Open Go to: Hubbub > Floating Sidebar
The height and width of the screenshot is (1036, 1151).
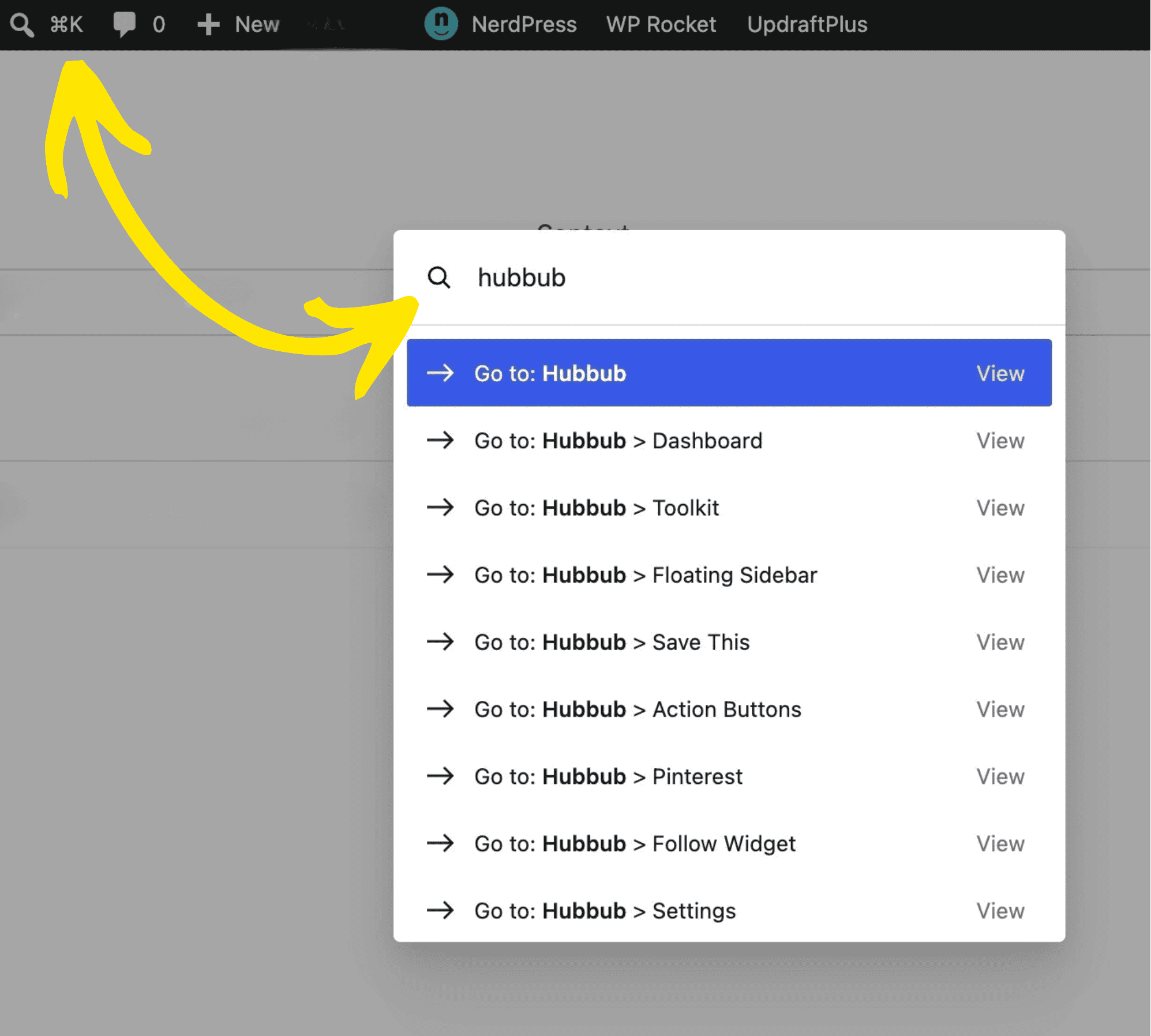(729, 575)
